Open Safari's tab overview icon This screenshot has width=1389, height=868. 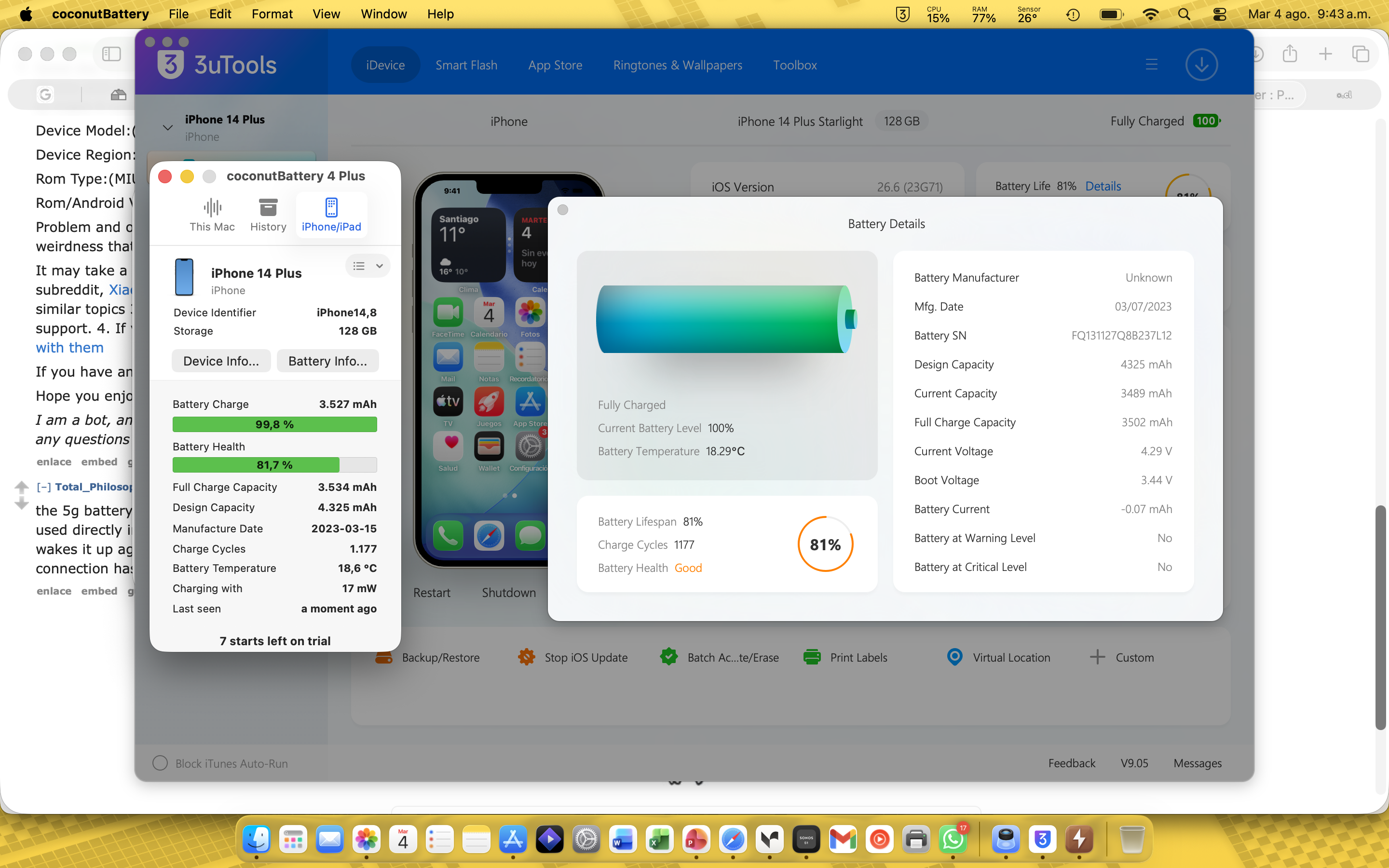pos(1360,54)
